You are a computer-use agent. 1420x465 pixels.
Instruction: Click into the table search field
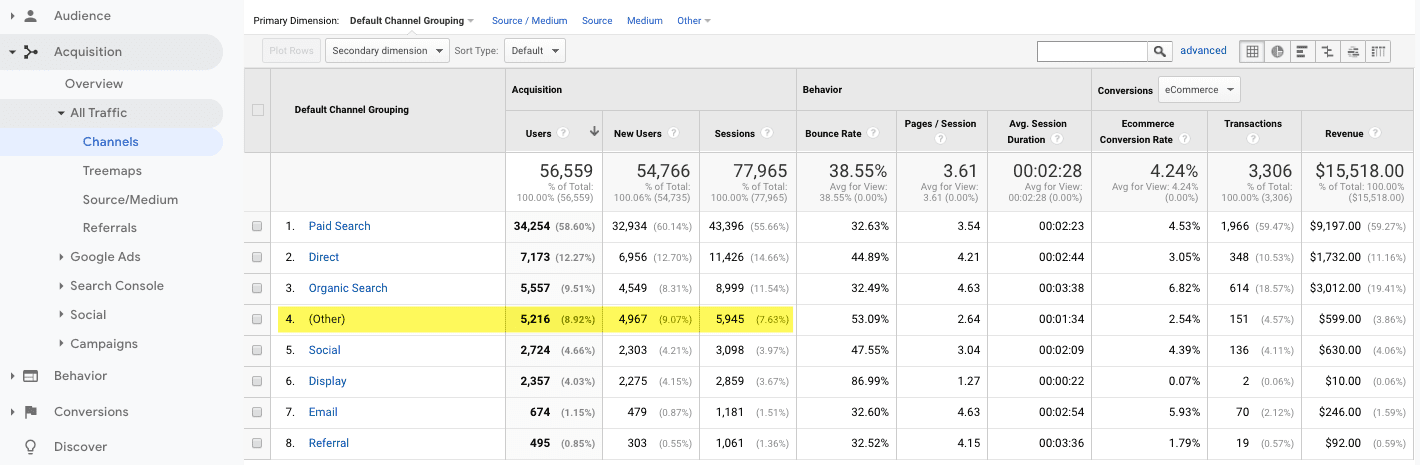[x=1092, y=51]
